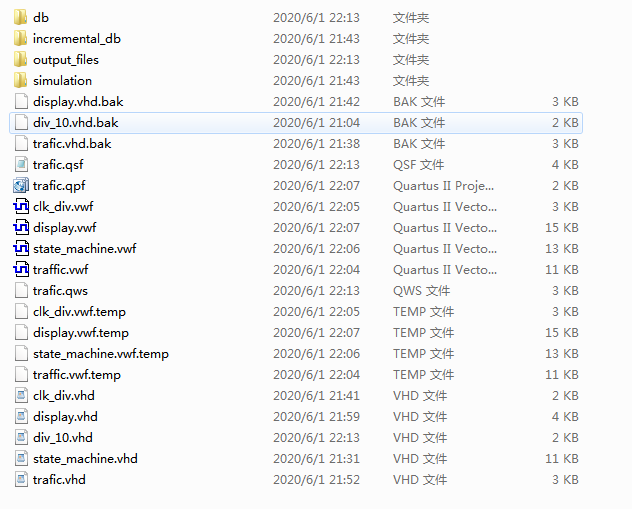Click the "13 KB" size of state_machine.vwf.temp
Image resolution: width=632 pixels, height=509 pixels.
pos(562,353)
